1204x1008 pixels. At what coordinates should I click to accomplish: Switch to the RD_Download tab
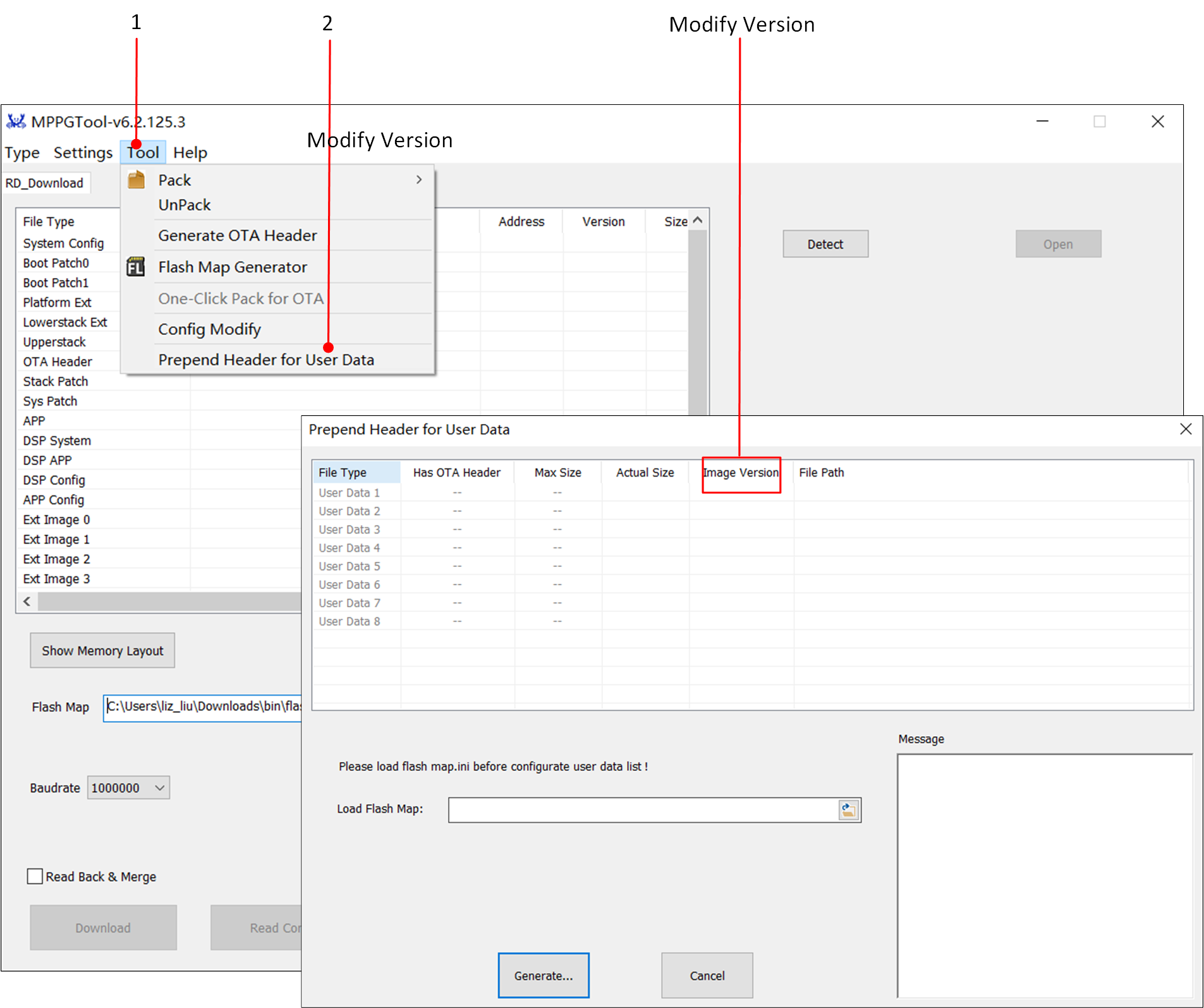[x=44, y=183]
